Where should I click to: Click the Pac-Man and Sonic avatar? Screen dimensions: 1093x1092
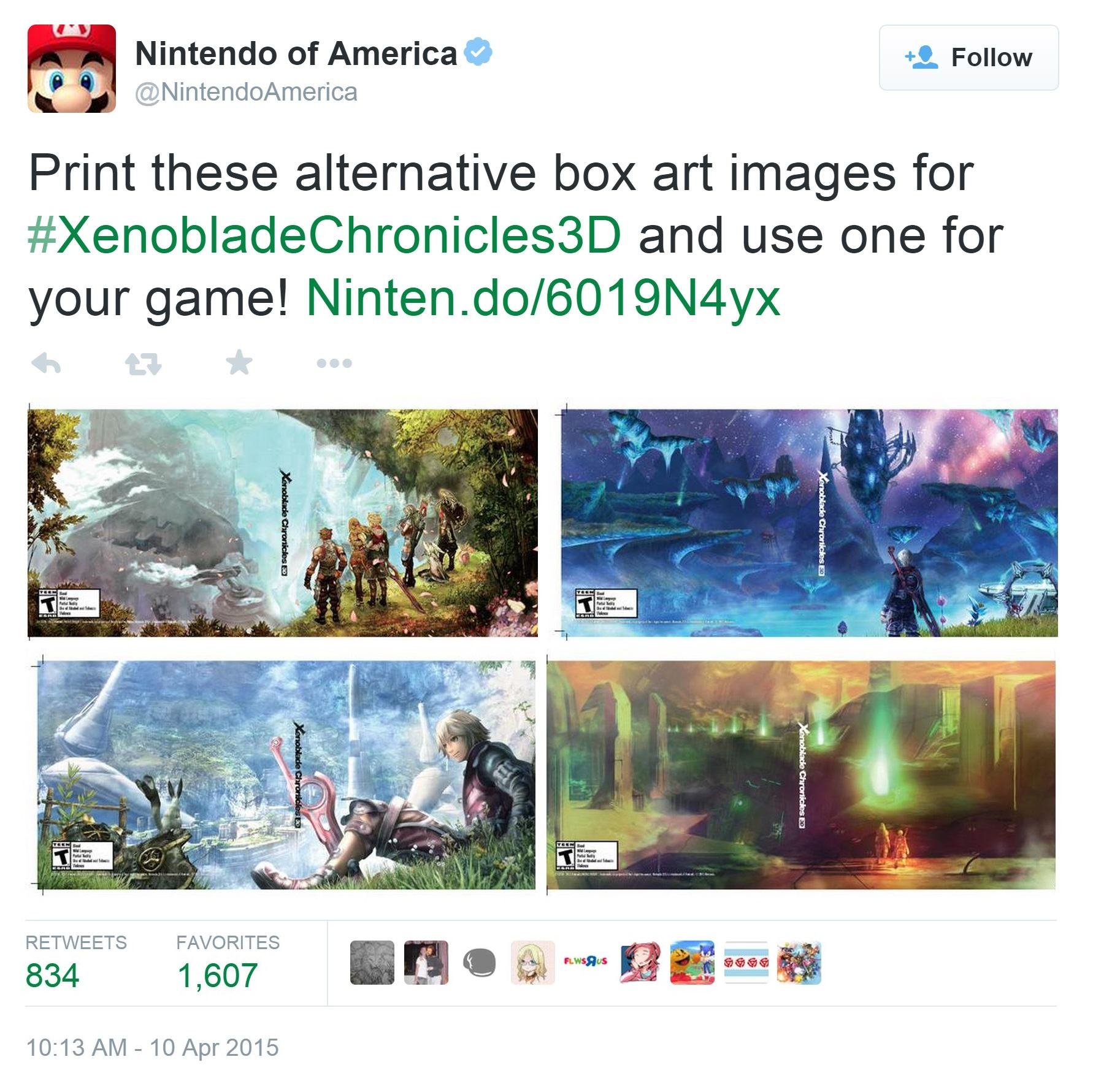[x=692, y=962]
